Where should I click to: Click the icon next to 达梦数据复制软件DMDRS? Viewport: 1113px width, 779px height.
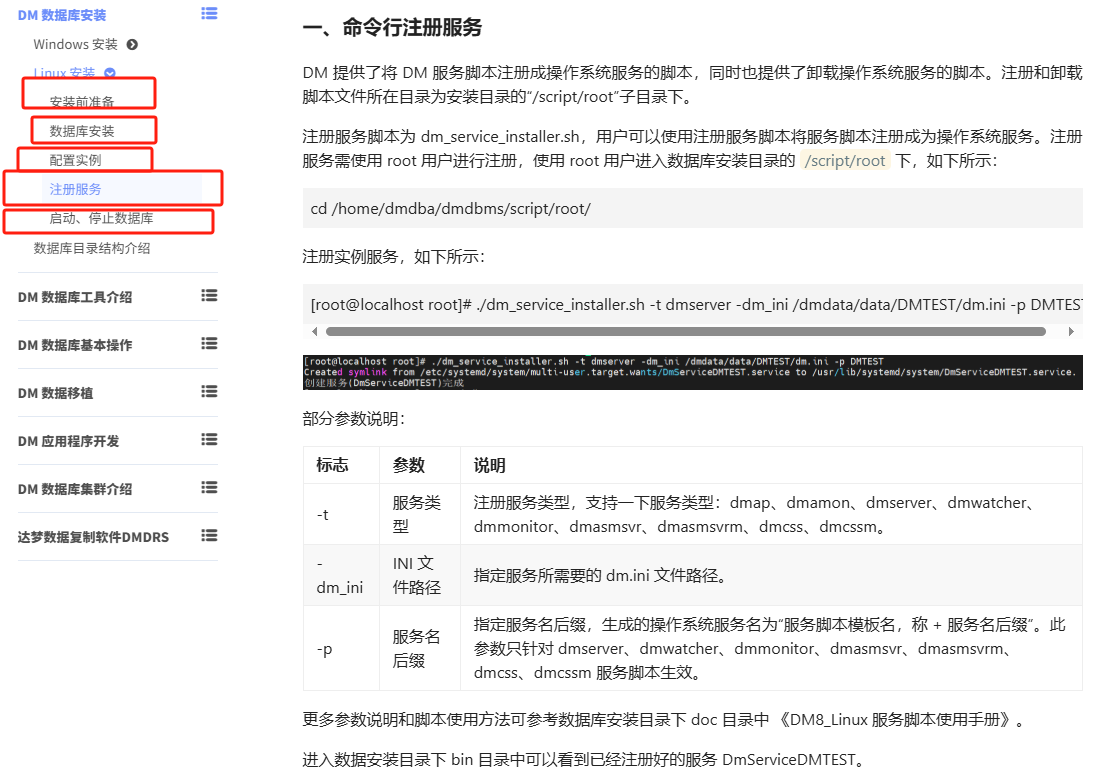[209, 536]
